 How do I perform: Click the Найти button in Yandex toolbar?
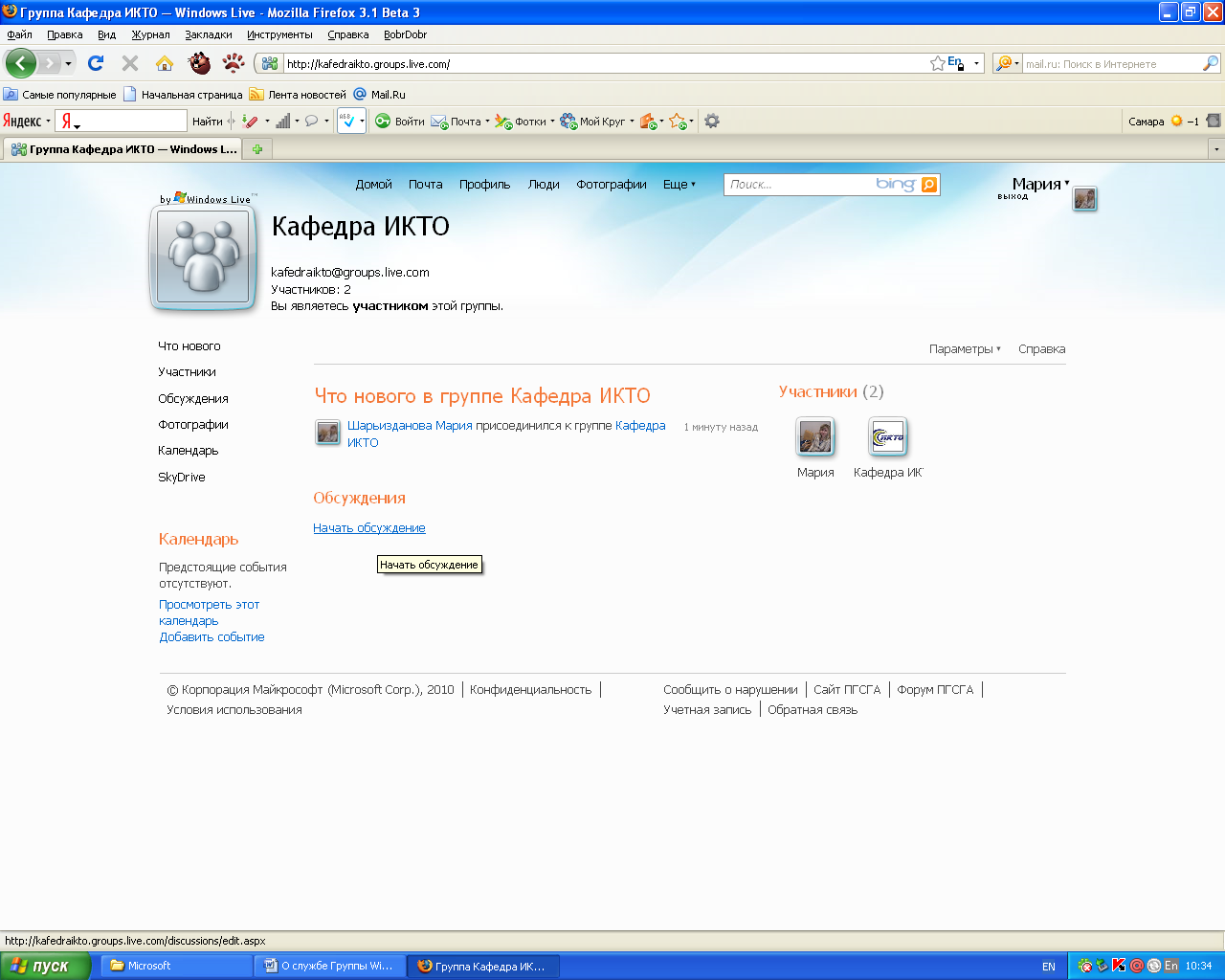(207, 122)
